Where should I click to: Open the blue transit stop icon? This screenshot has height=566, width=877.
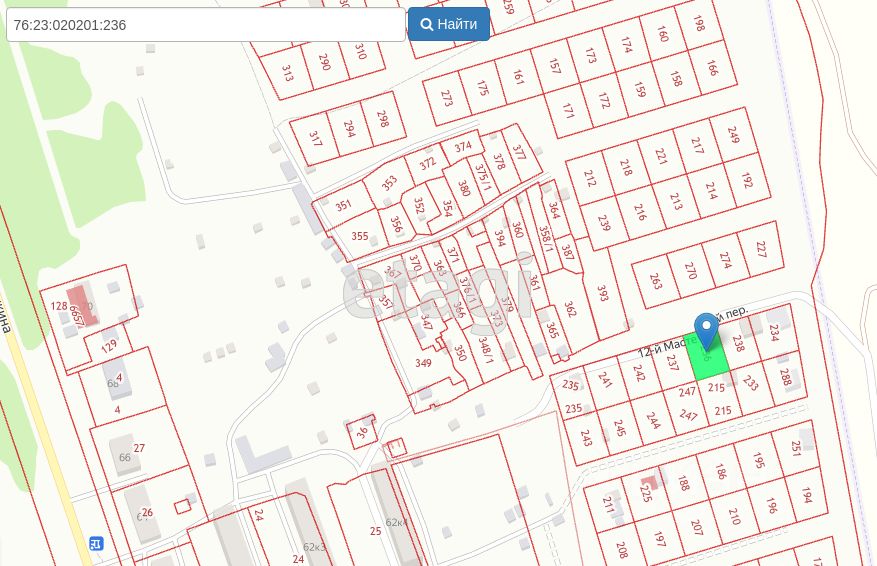tap(96, 543)
